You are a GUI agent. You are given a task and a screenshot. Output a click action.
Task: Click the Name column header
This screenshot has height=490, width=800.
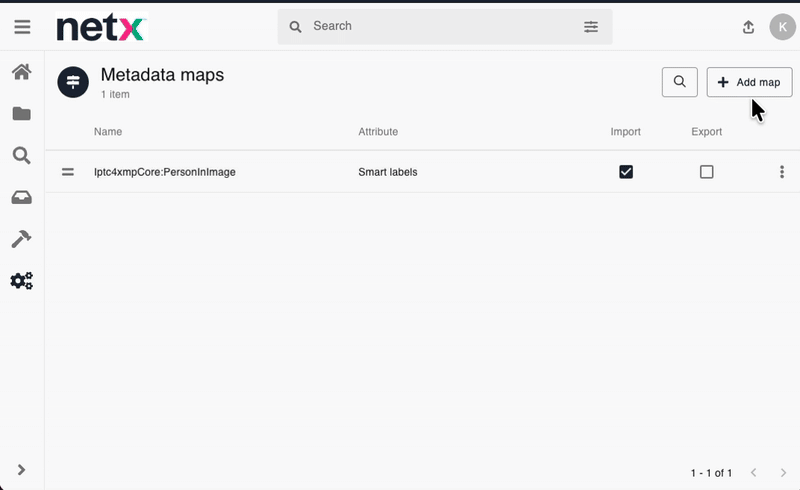108,132
